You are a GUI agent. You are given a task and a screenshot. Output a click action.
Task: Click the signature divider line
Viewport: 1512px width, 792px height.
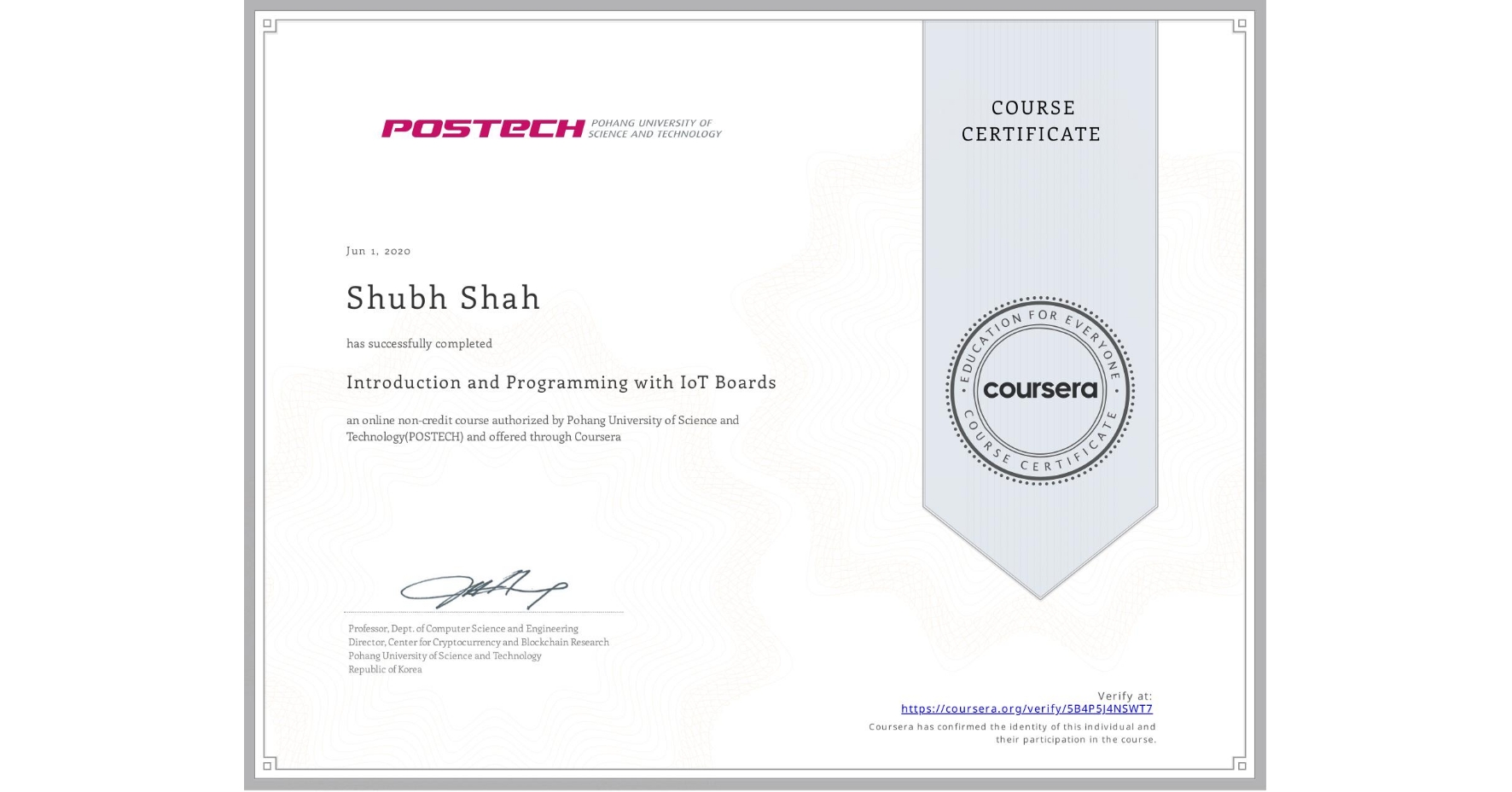coord(484,610)
